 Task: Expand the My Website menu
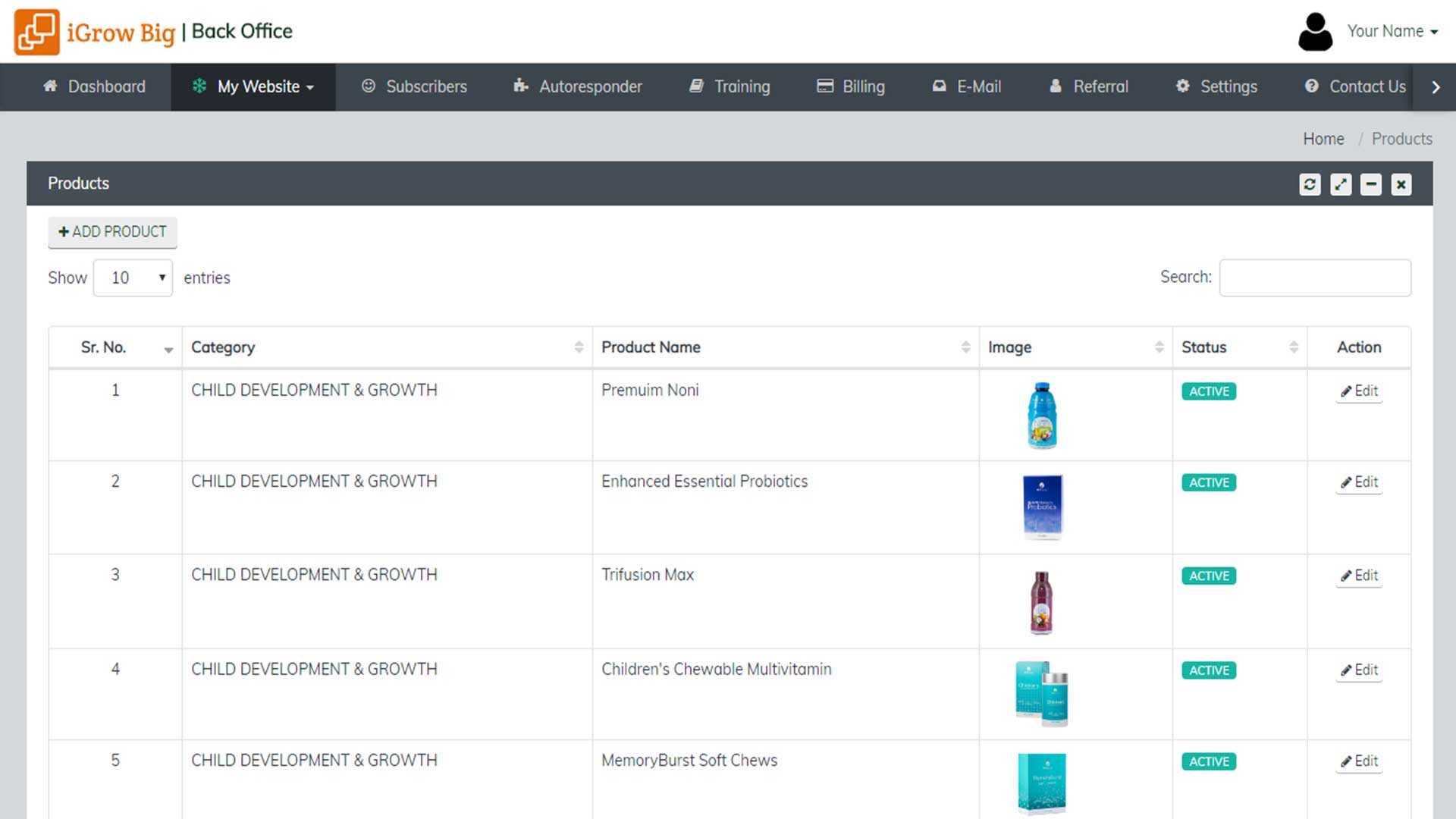click(x=254, y=86)
